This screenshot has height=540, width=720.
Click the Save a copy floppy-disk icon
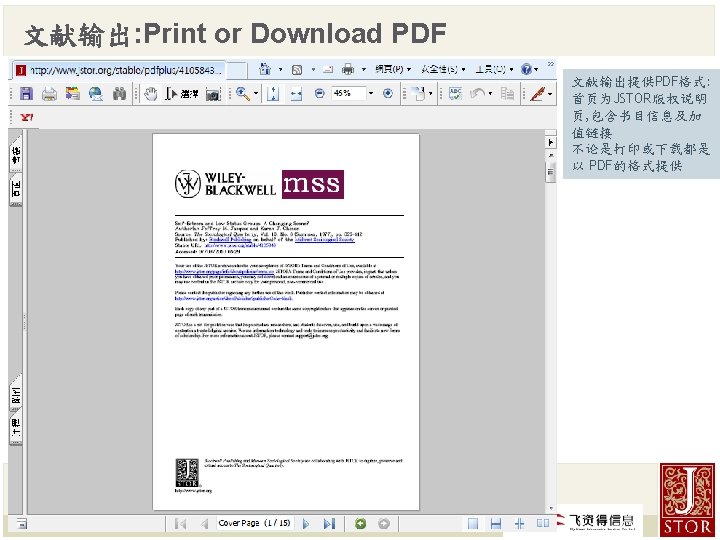click(x=26, y=94)
